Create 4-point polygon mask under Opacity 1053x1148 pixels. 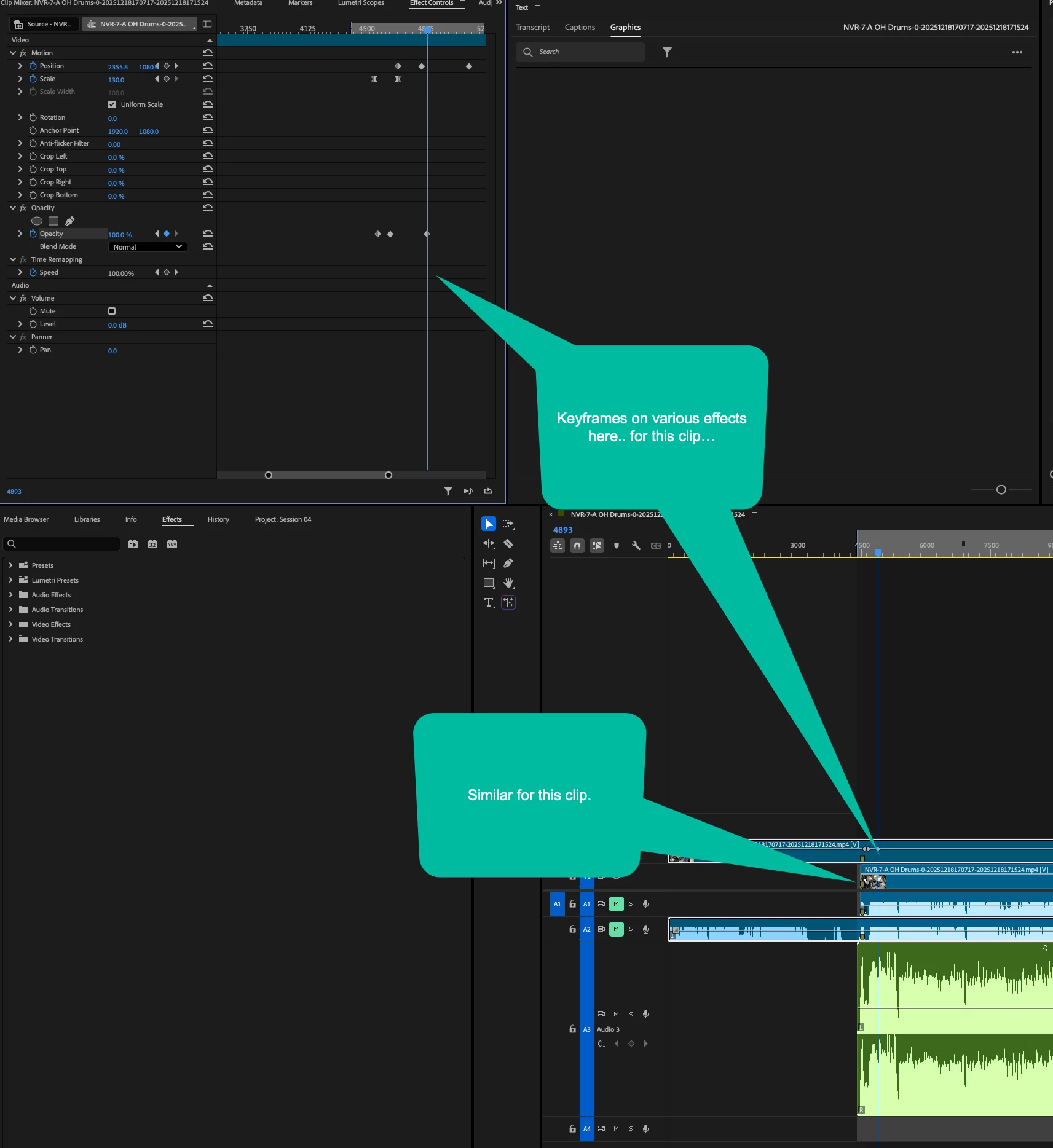[53, 221]
